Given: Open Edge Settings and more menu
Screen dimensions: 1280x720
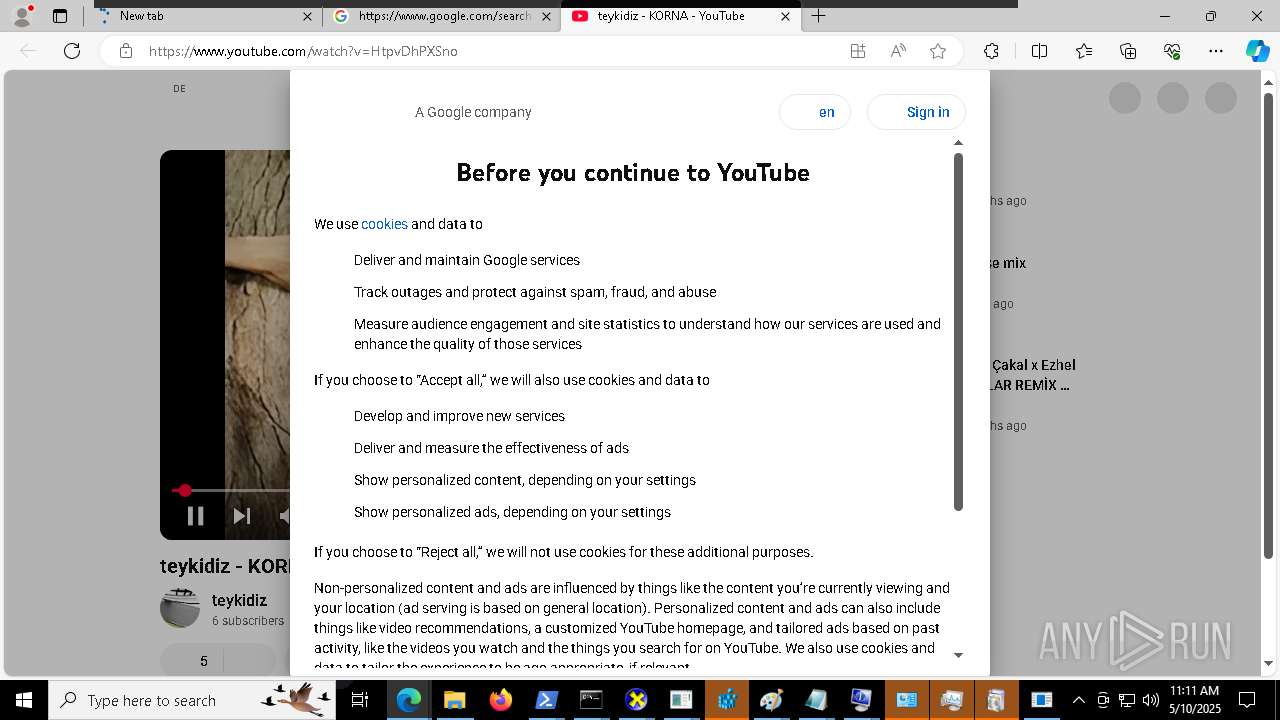Looking at the screenshot, I should (1216, 51).
